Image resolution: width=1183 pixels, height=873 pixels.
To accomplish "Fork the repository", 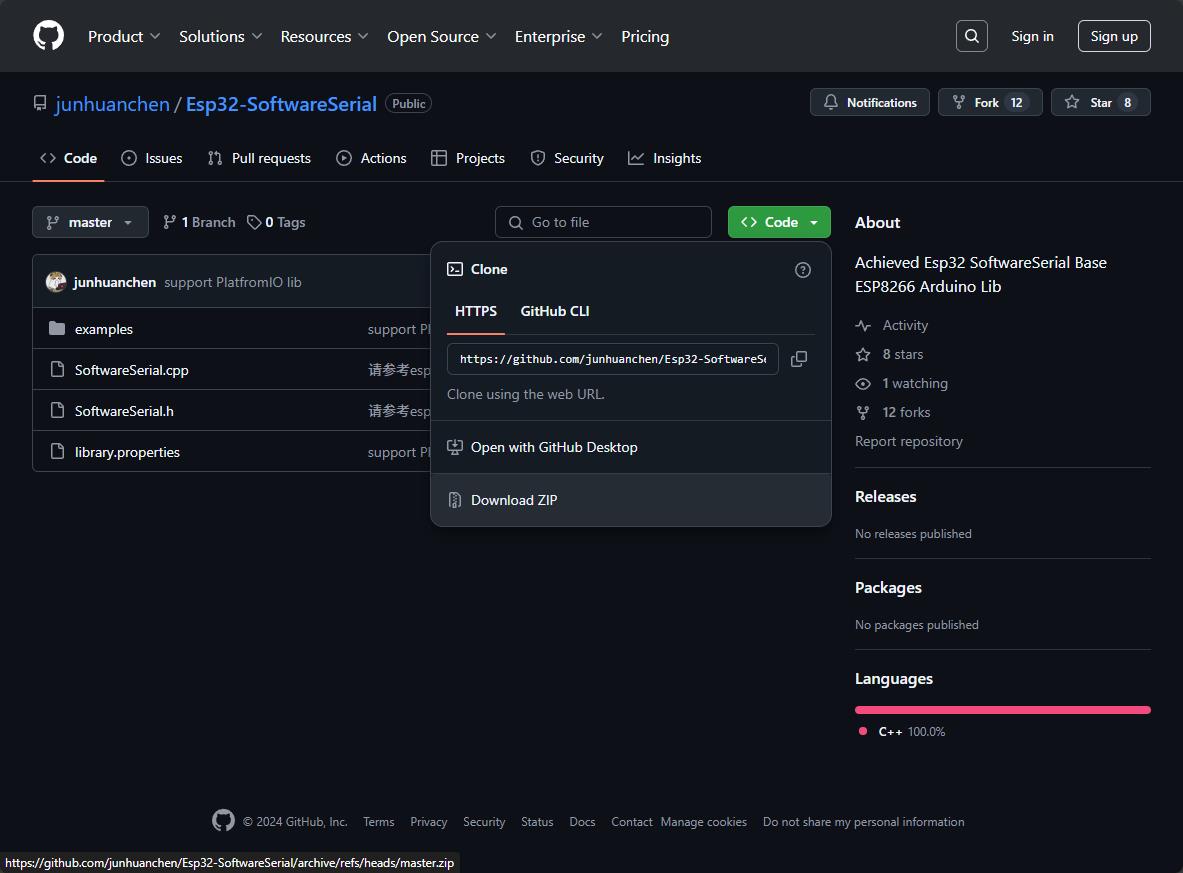I will [x=990, y=102].
